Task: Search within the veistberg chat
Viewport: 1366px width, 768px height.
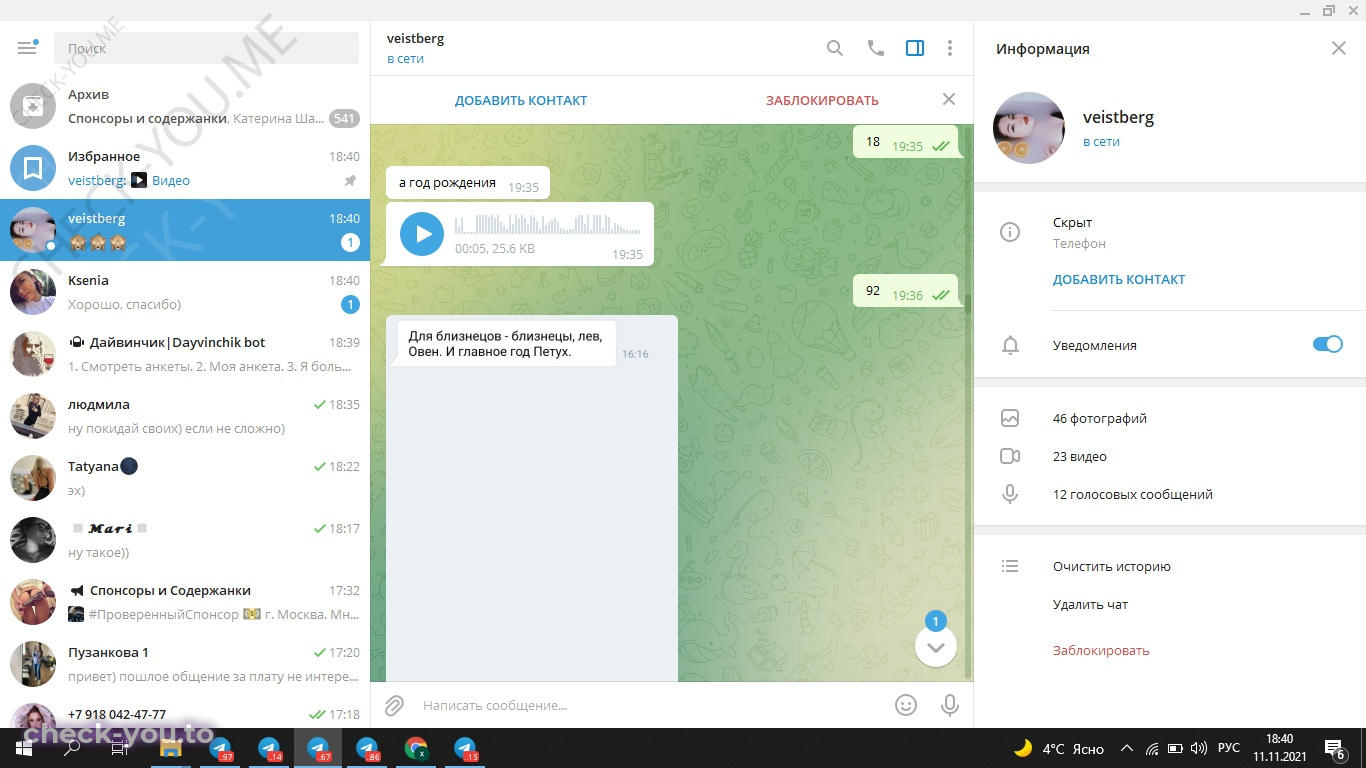Action: pyautogui.click(x=834, y=48)
